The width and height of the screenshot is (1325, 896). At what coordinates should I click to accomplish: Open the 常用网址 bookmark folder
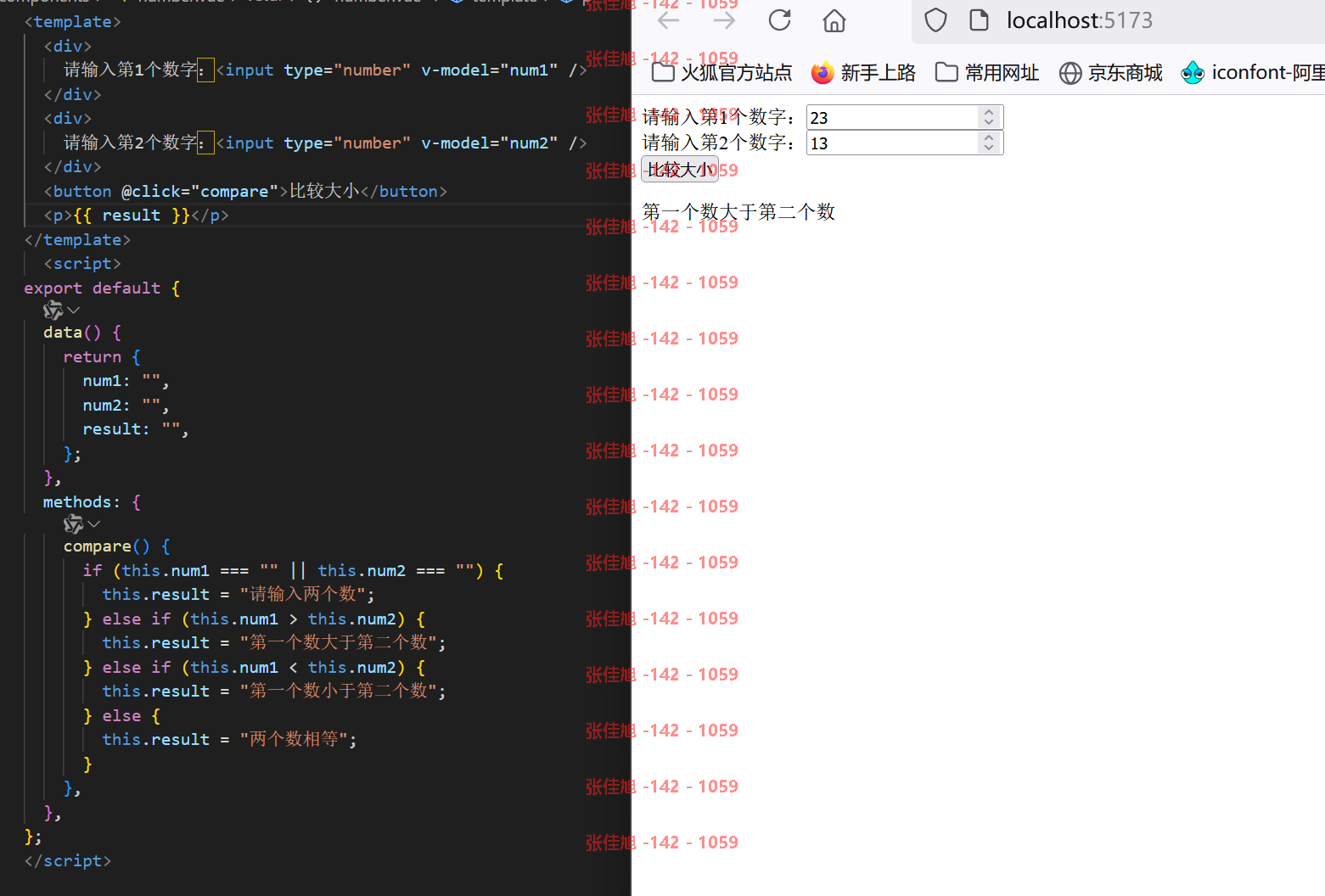987,73
